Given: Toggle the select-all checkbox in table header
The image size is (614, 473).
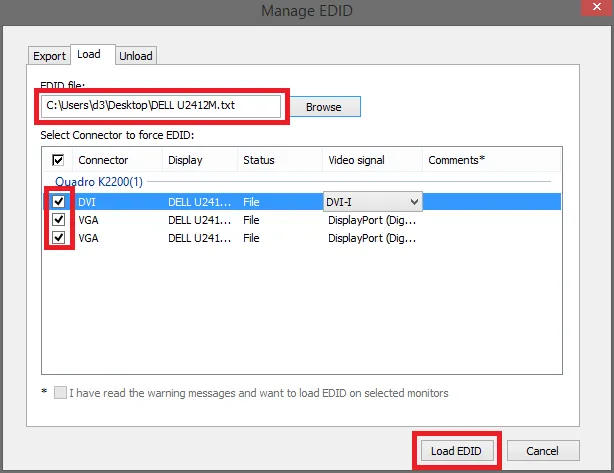Looking at the screenshot, I should point(58,160).
